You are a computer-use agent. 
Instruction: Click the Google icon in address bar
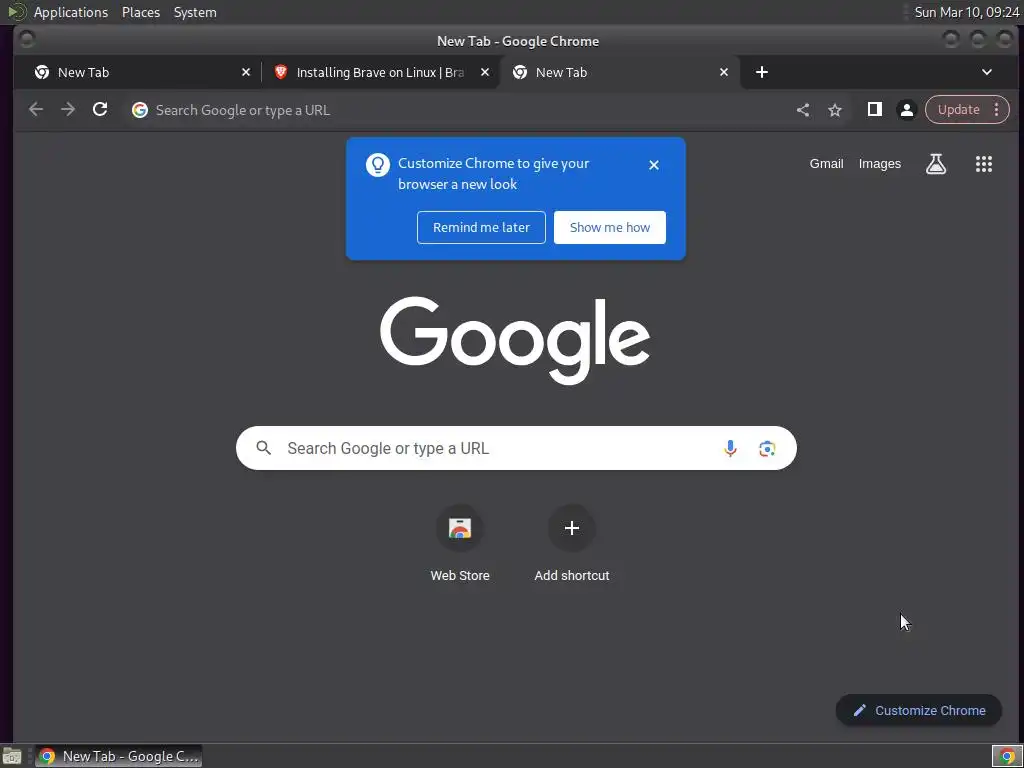click(140, 110)
